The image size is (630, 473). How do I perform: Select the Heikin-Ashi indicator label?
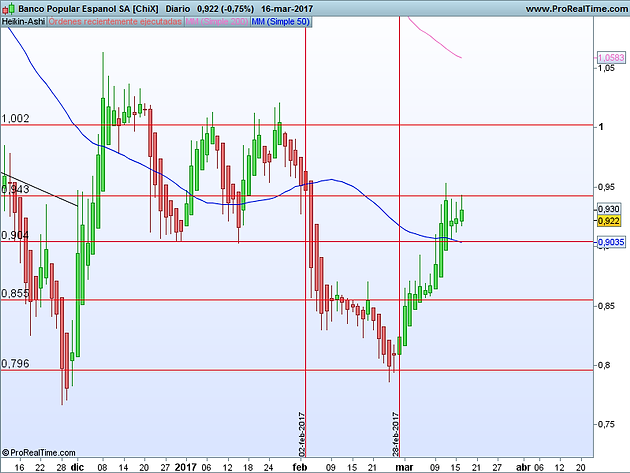click(23, 22)
